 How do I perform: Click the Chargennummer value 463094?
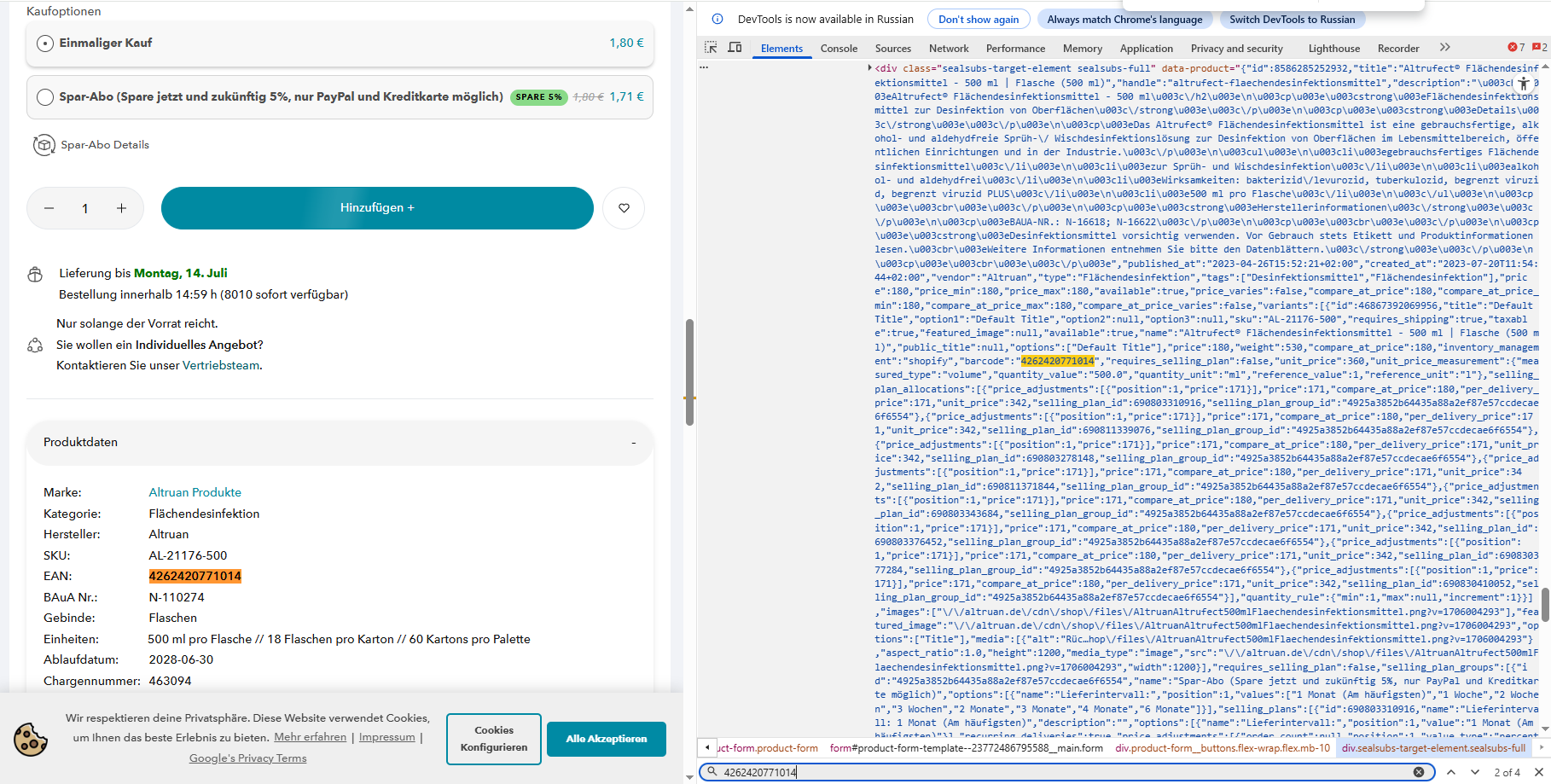(170, 681)
